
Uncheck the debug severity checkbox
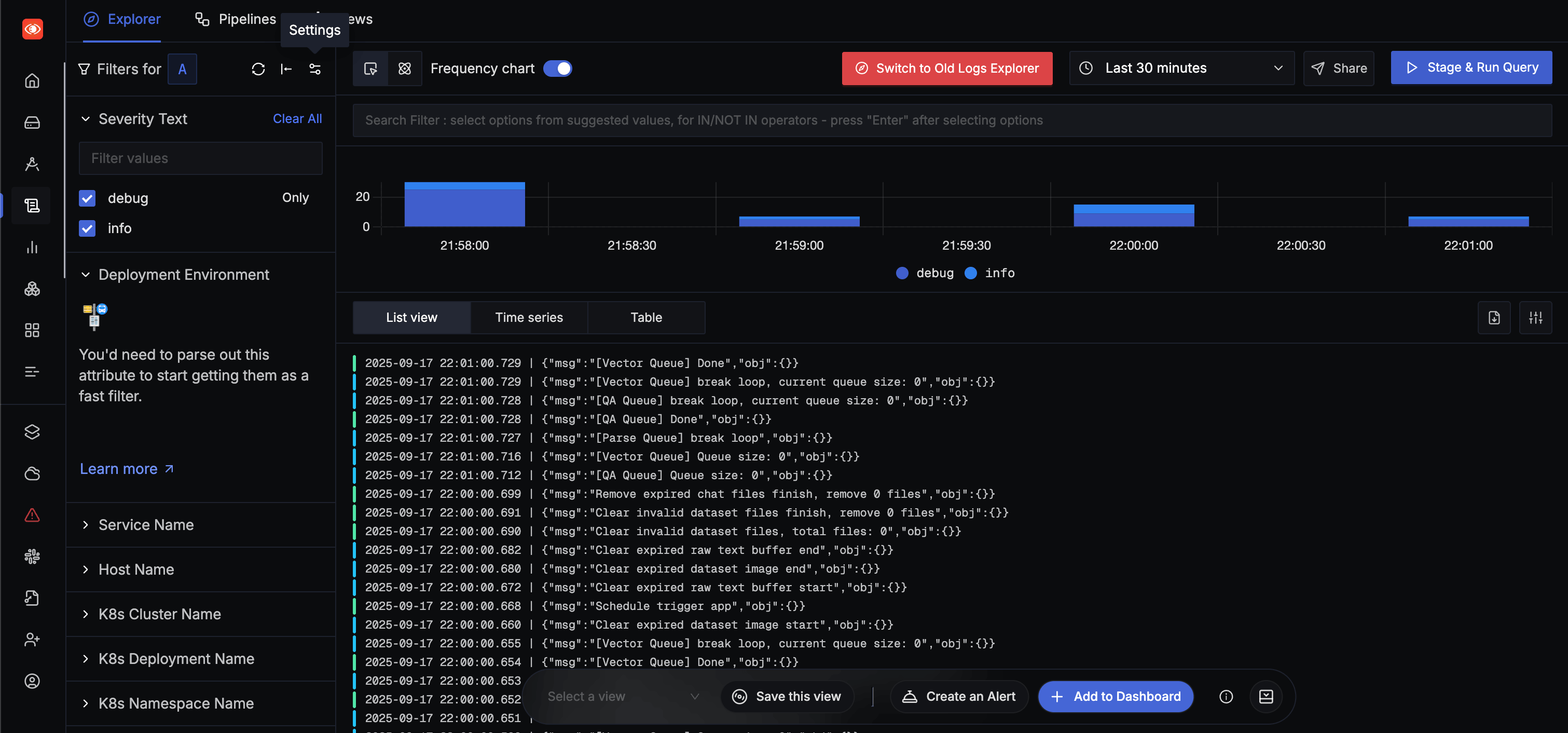(87, 198)
